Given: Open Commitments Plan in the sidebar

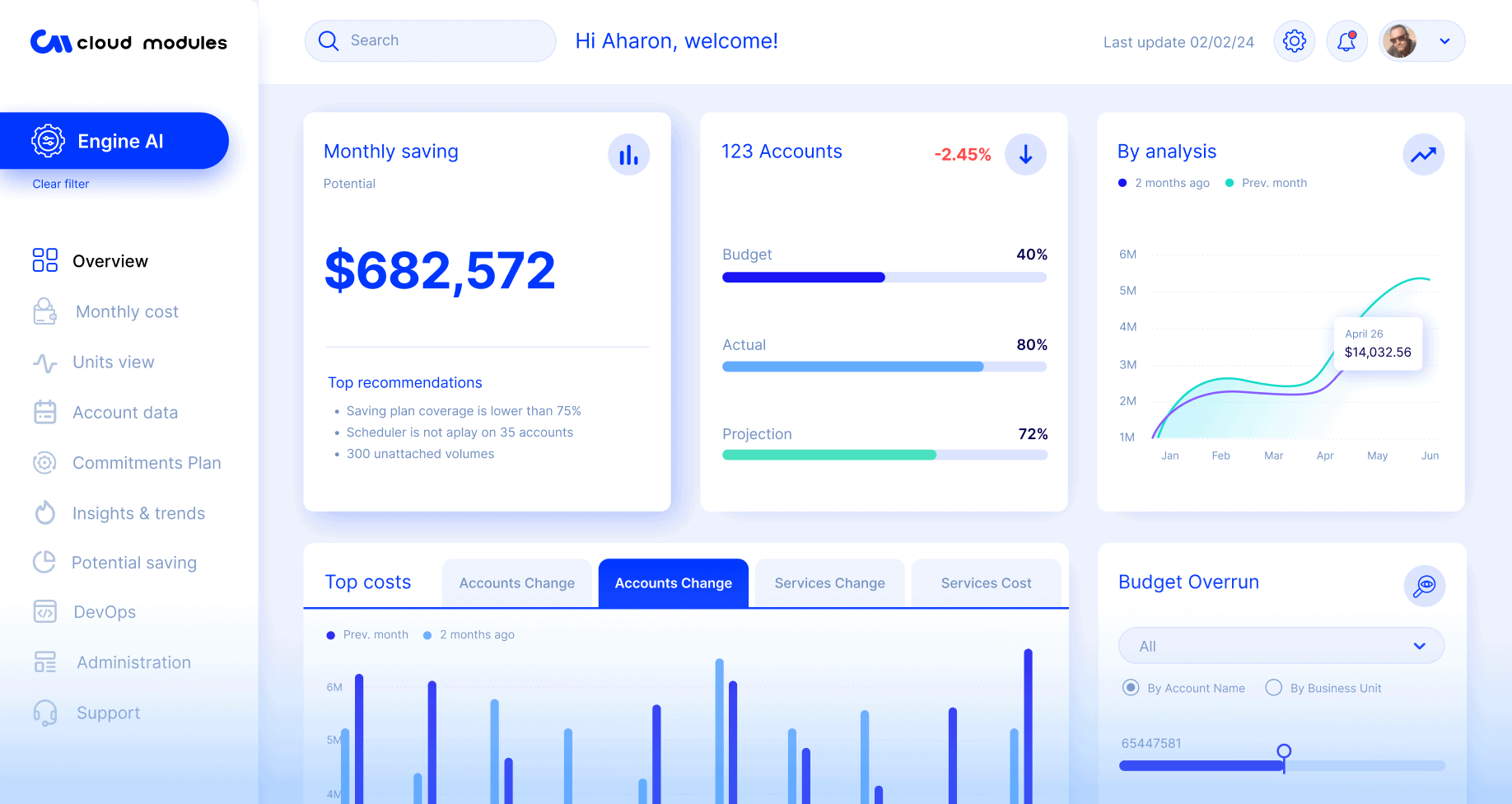Looking at the screenshot, I should [x=147, y=463].
